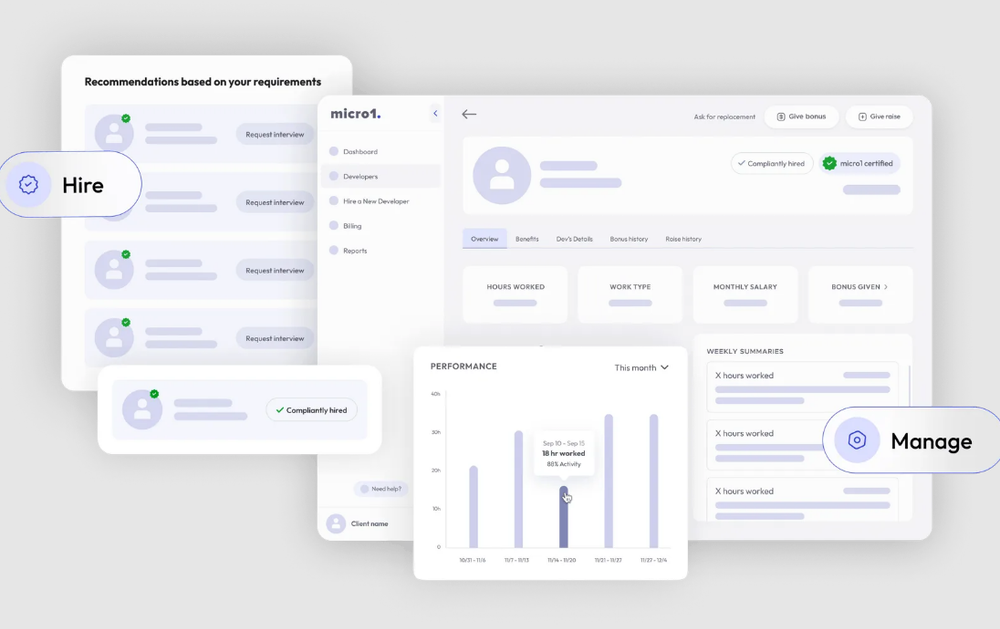The width and height of the screenshot is (1000, 629).
Task: Click the highlighted 11/14 - 11/20 performance bar
Action: coord(564,517)
